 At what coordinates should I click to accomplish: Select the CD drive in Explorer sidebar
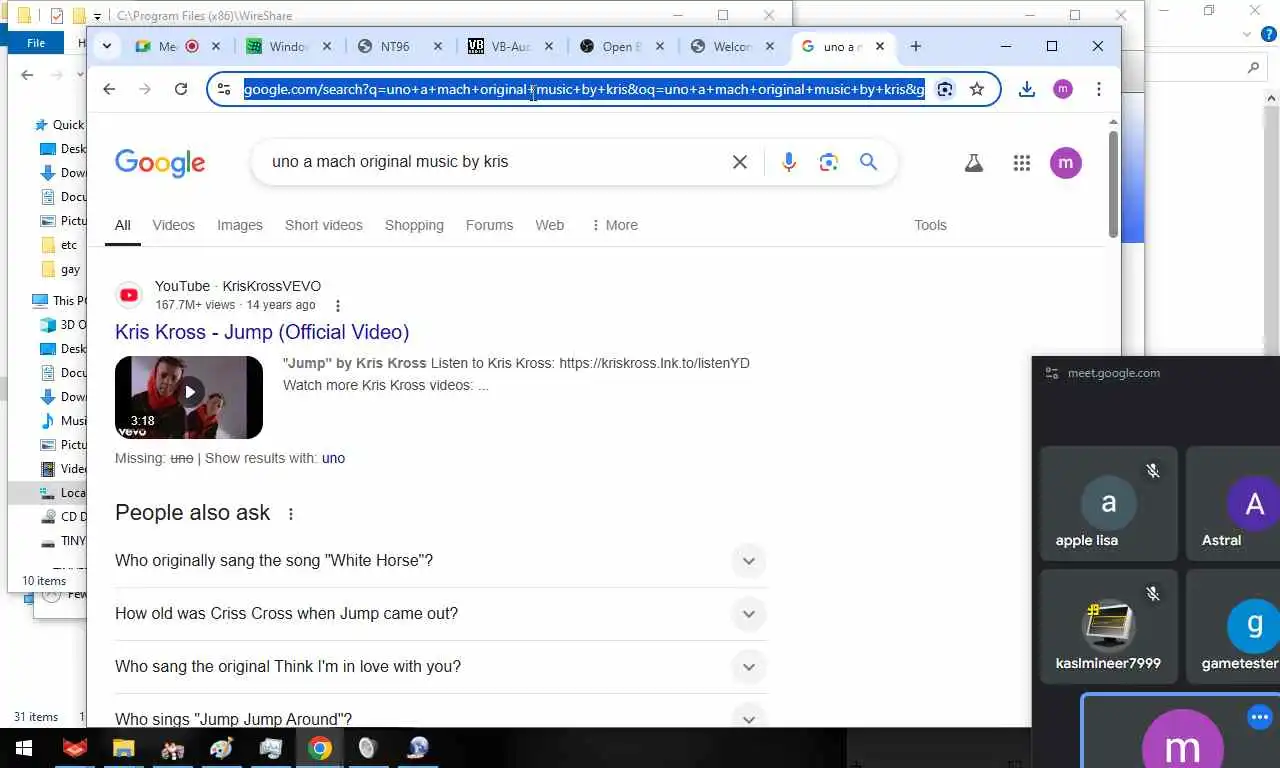[x=64, y=517]
